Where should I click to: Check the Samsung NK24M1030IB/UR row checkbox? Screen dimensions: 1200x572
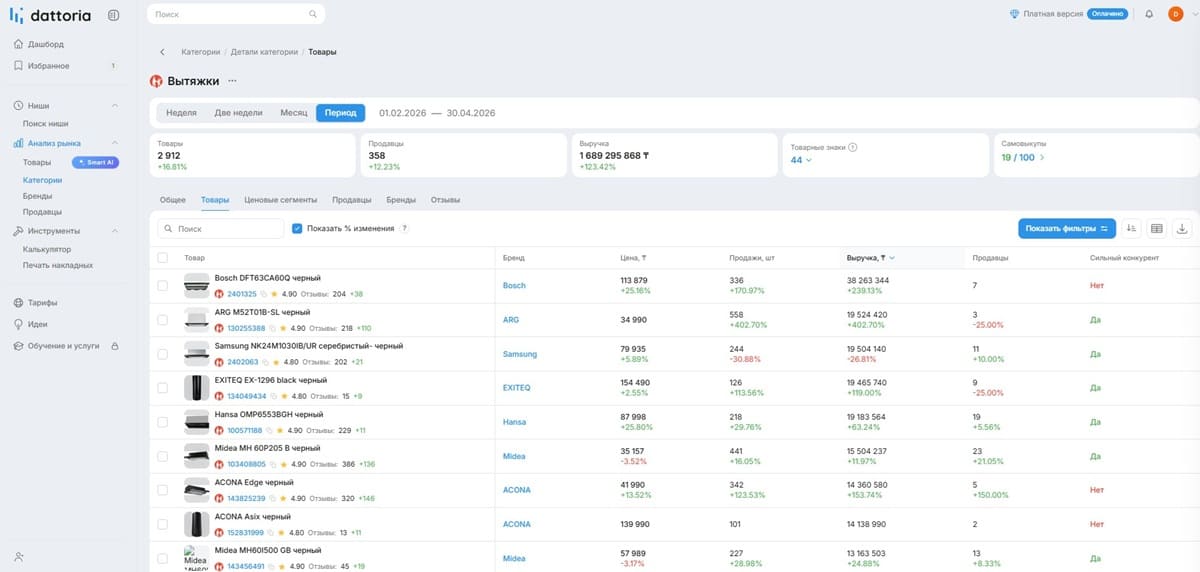pos(163,354)
